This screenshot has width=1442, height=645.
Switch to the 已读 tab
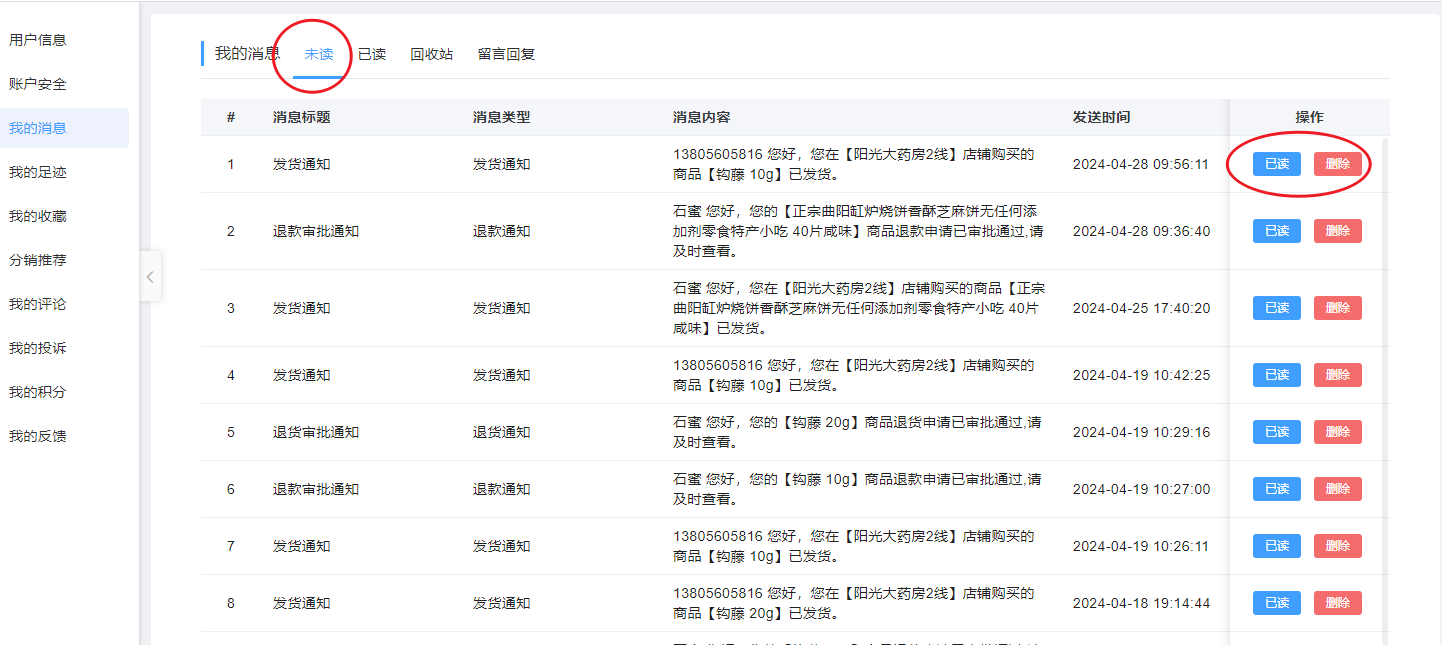pyautogui.click(x=372, y=54)
